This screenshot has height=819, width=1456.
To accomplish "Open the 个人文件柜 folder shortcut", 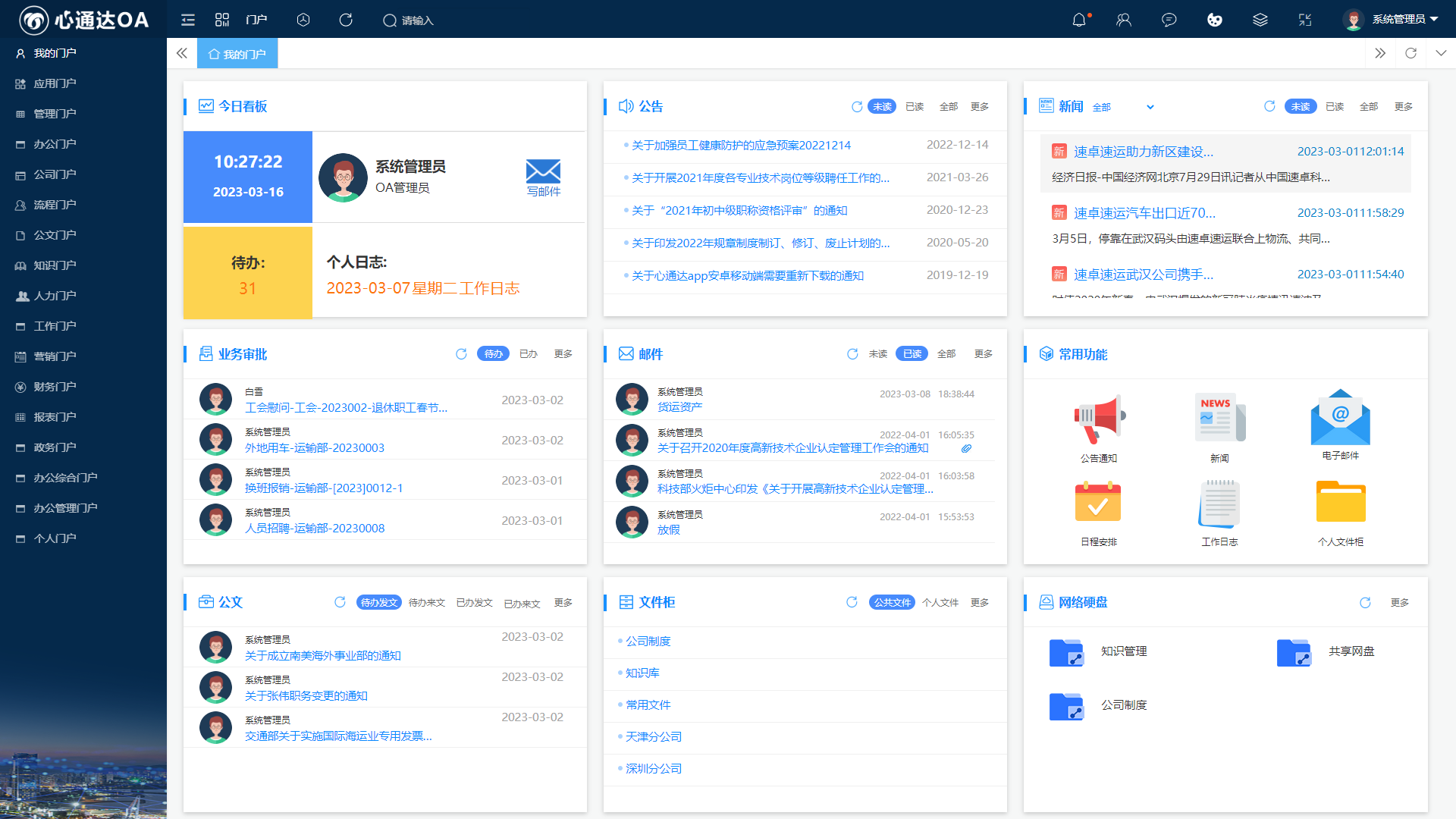I will (x=1340, y=503).
